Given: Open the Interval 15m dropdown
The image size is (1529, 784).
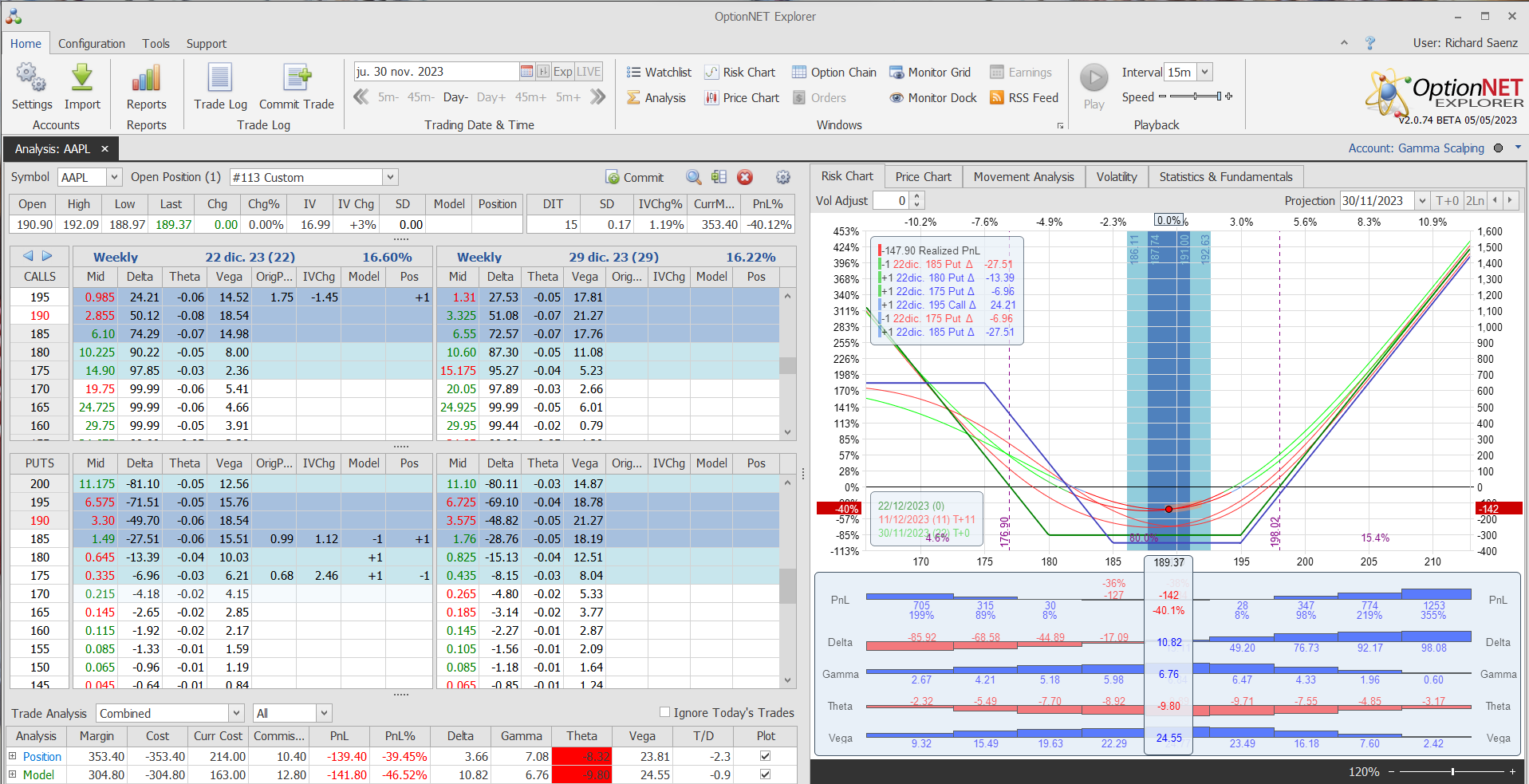Looking at the screenshot, I should (1205, 72).
